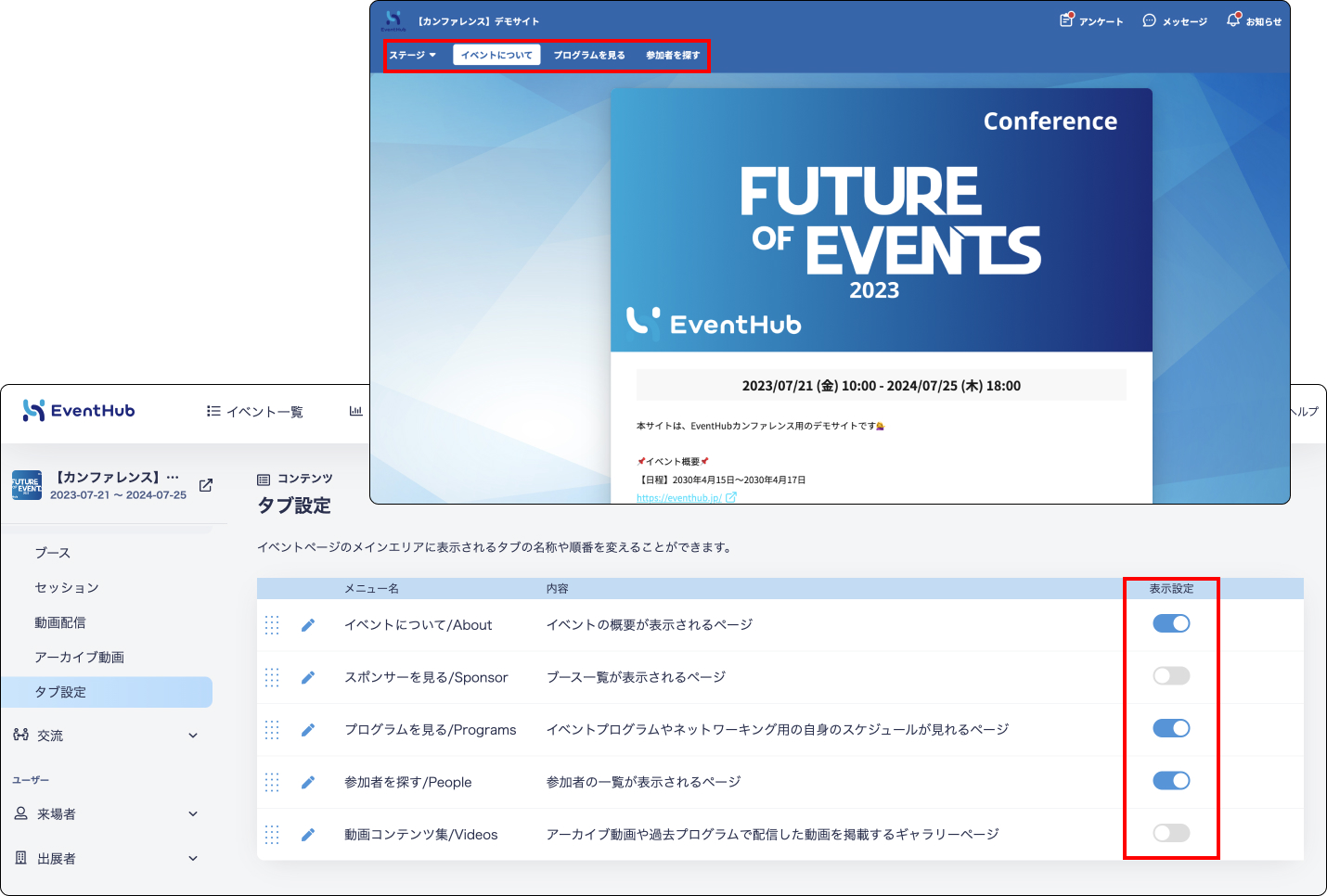The height and width of the screenshot is (896, 1327).
Task: Click the 出展者 building icon in the sidebar
Action: click(x=20, y=858)
